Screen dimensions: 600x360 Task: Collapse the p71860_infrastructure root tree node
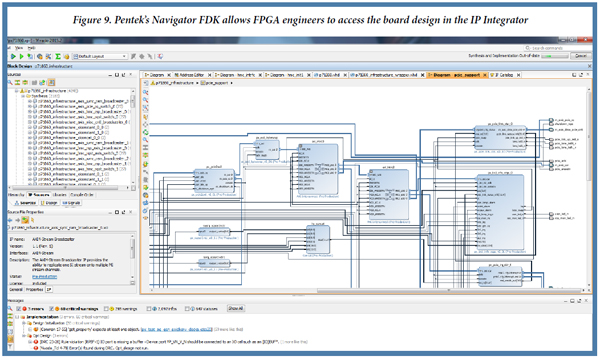pos(16,91)
